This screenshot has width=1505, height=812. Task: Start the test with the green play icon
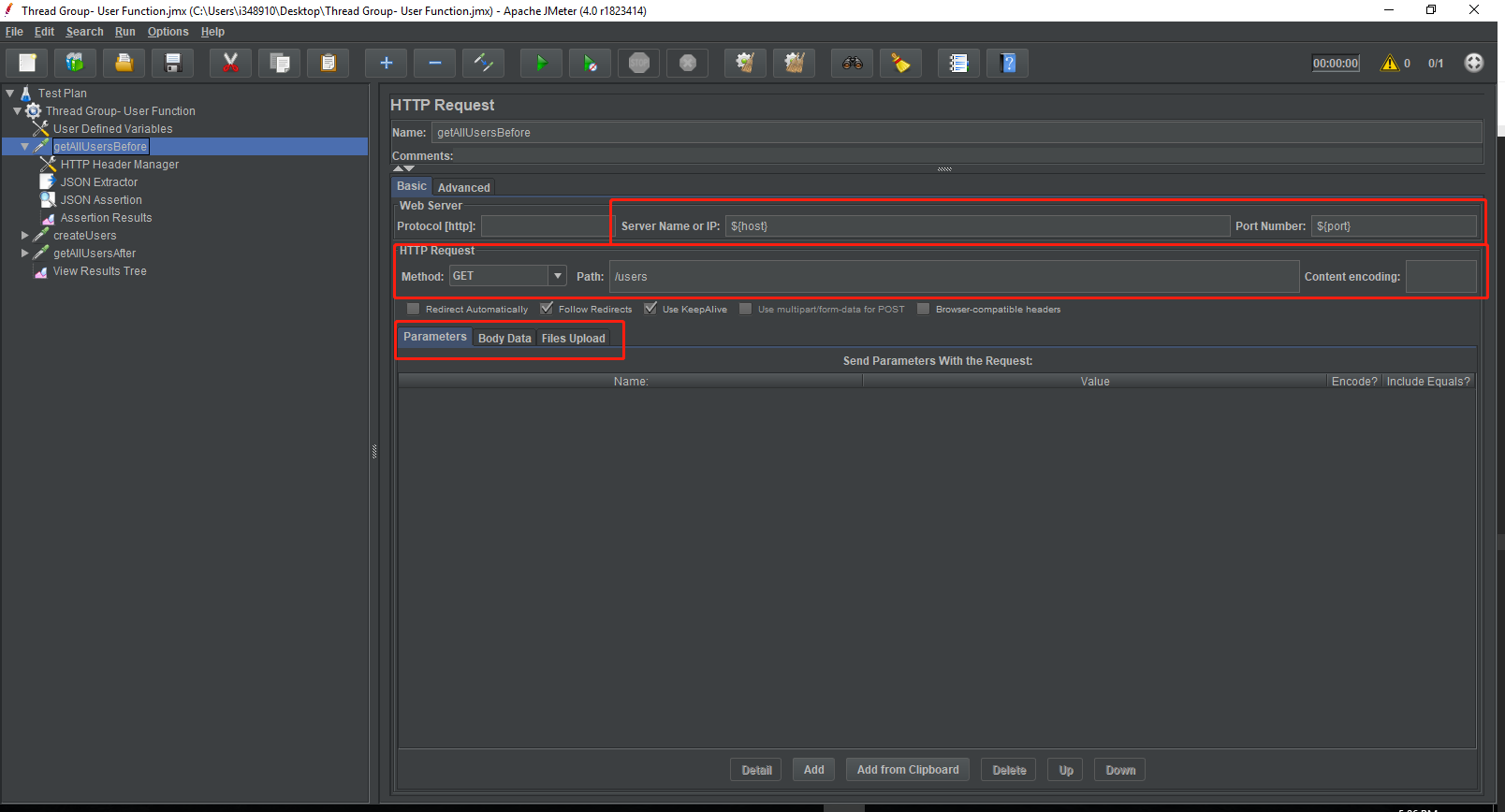541,63
